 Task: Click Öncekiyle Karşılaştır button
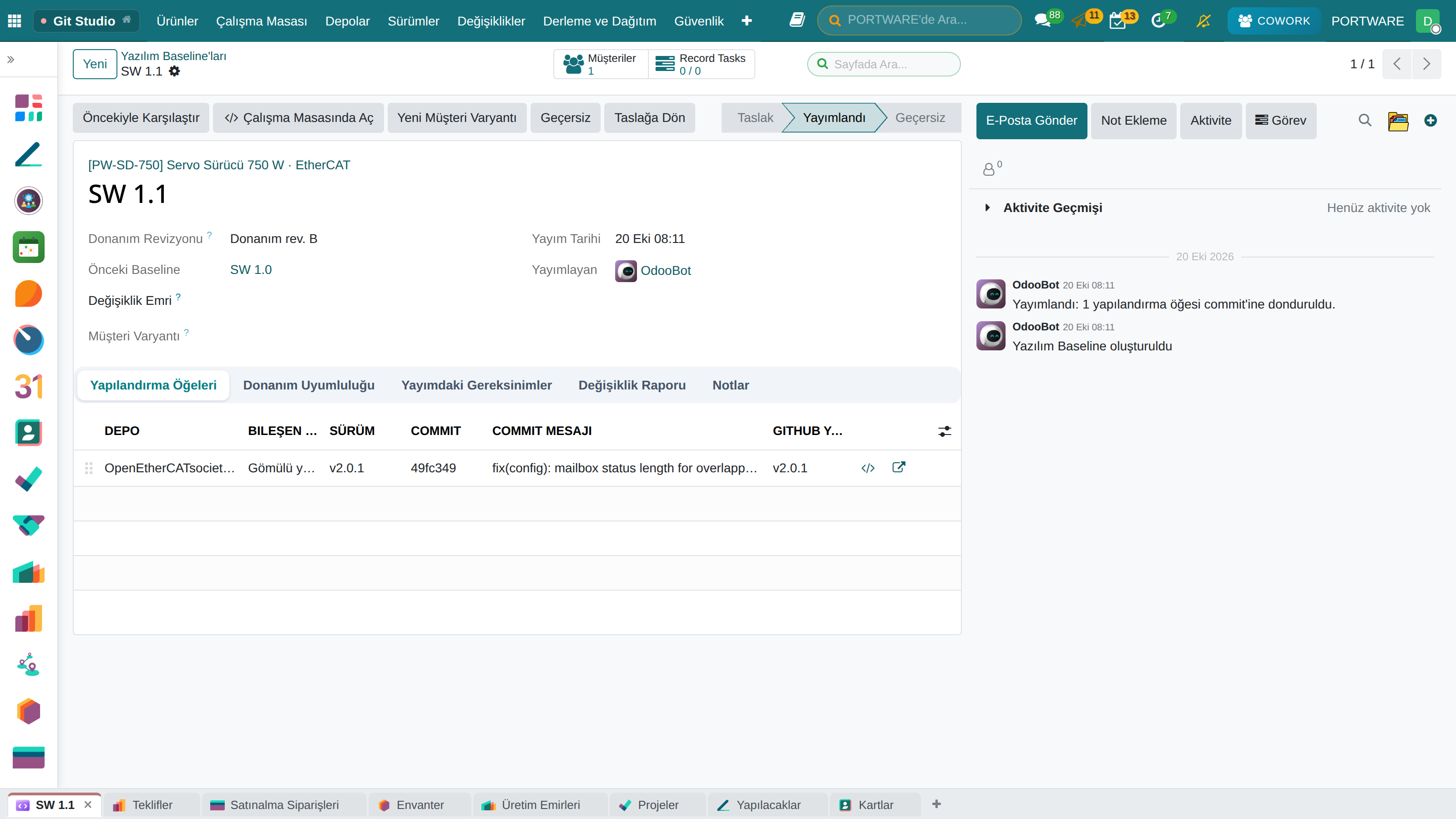pyautogui.click(x=141, y=117)
